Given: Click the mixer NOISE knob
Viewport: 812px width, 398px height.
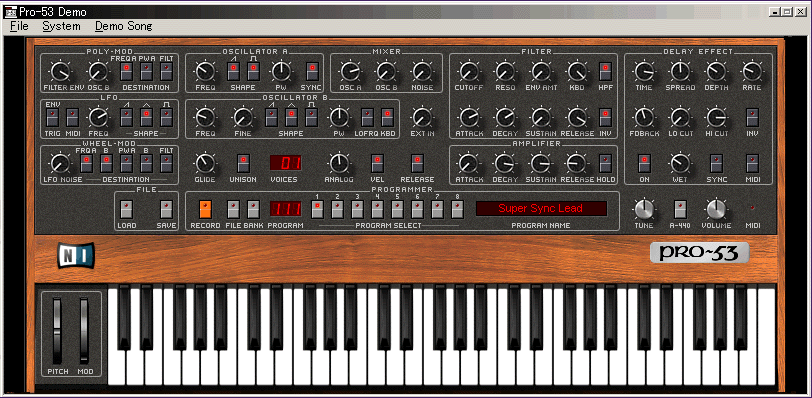Looking at the screenshot, I should [x=422, y=71].
